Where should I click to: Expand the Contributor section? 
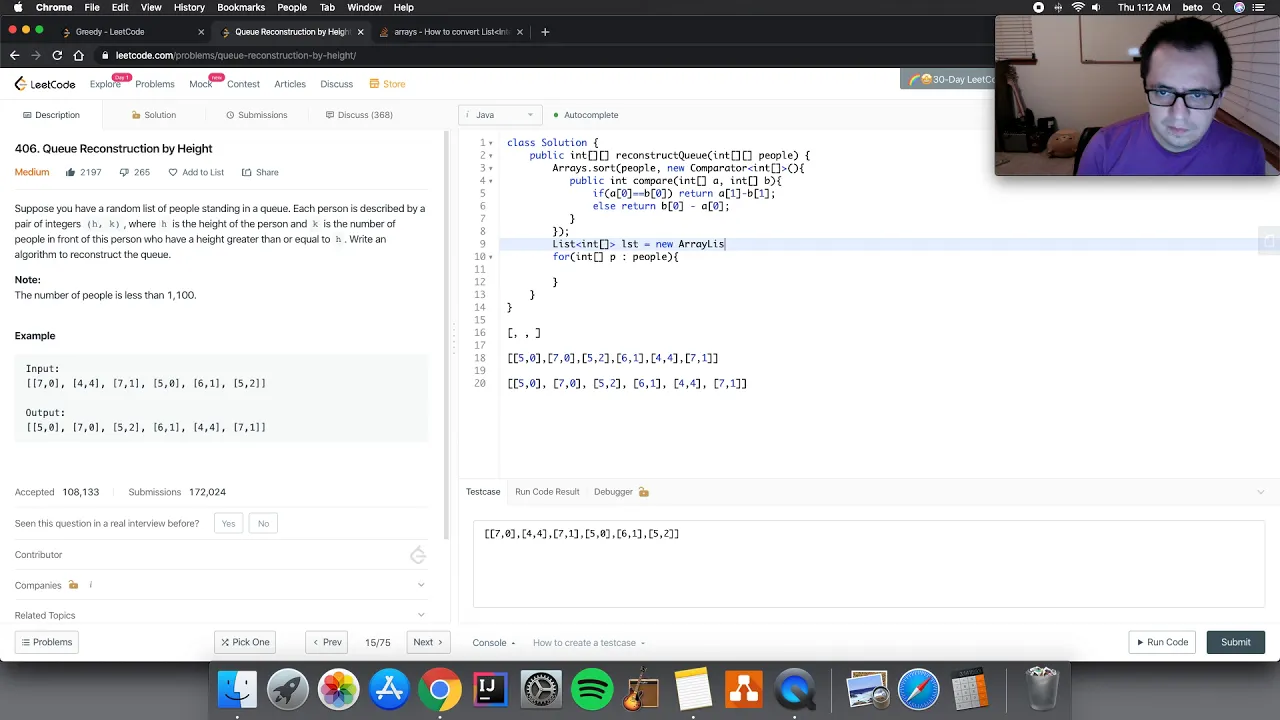[x=220, y=555]
